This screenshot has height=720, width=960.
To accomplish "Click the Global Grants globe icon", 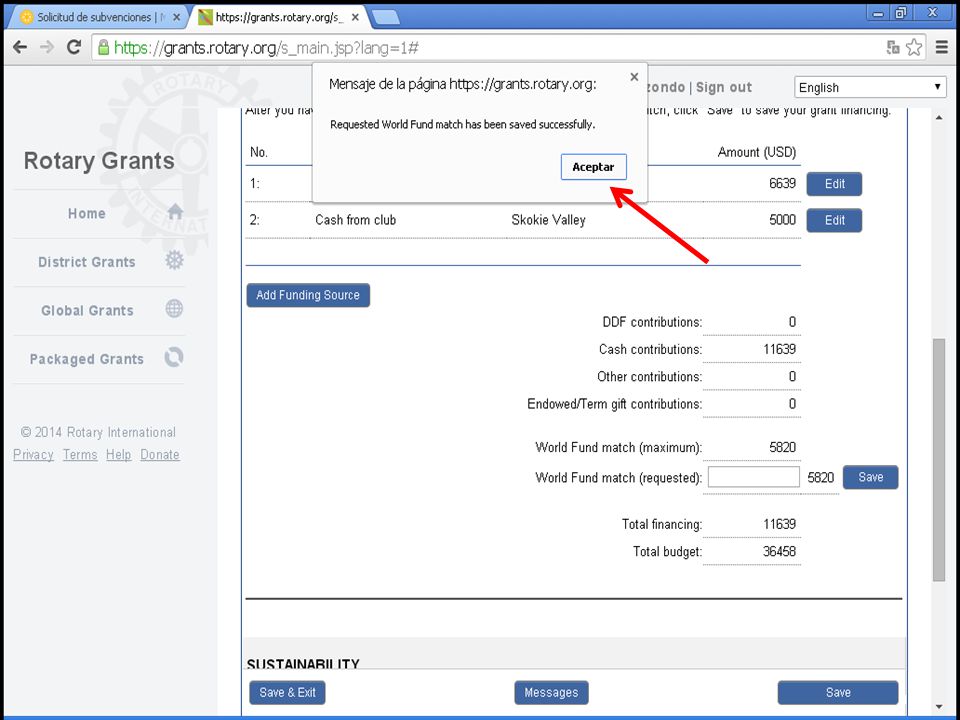I will pos(174,309).
